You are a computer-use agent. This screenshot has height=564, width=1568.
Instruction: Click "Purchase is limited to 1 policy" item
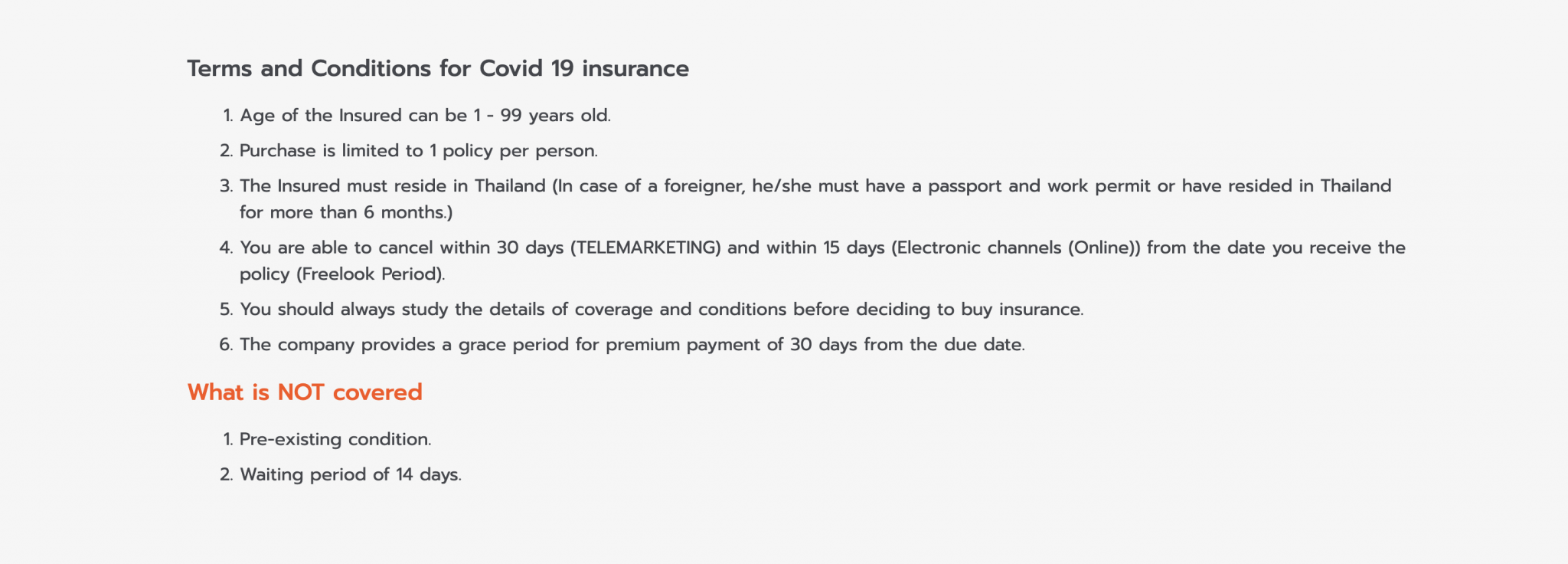pos(418,151)
